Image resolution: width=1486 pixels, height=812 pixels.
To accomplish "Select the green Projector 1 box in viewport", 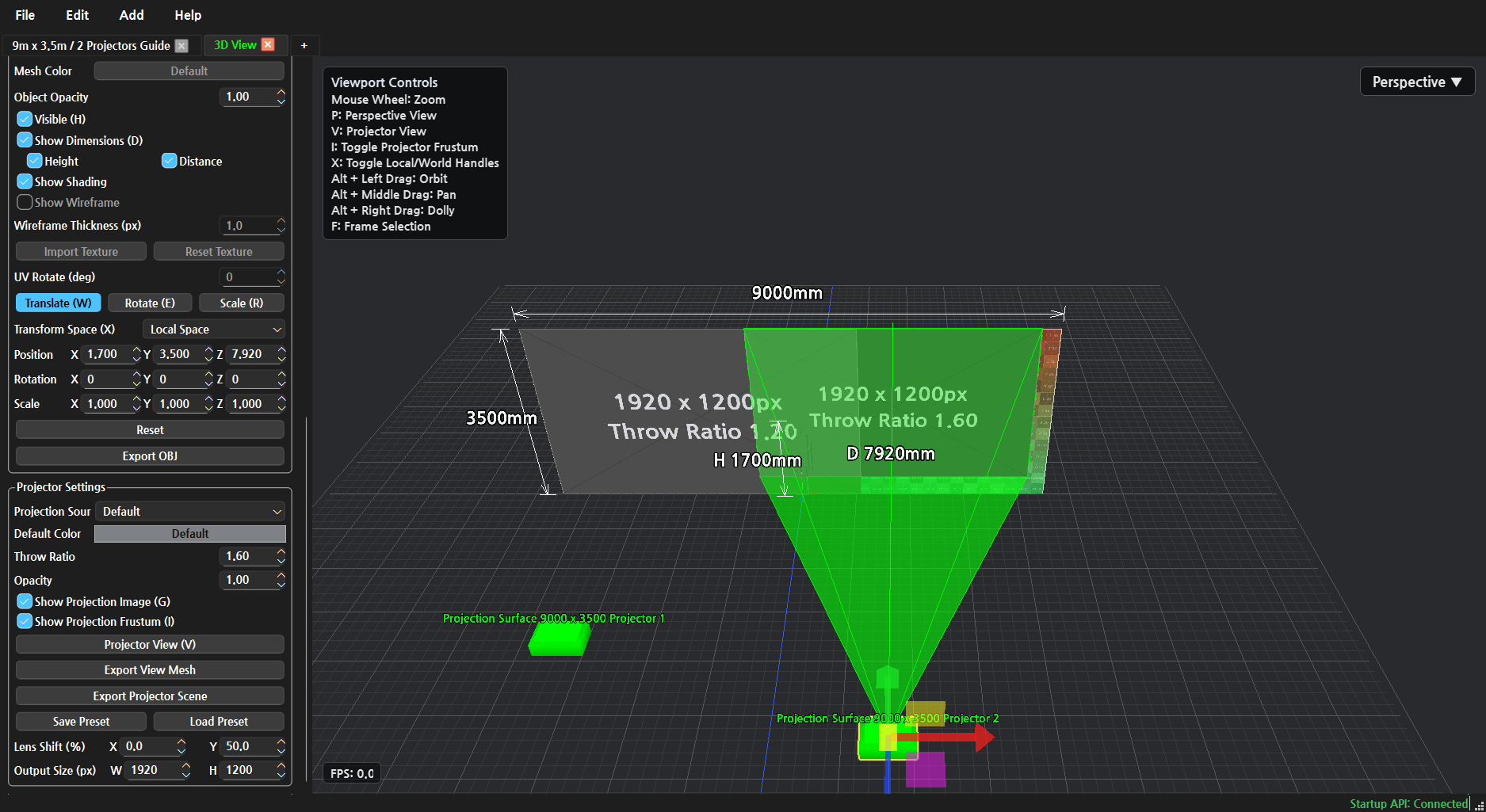I will click(560, 639).
